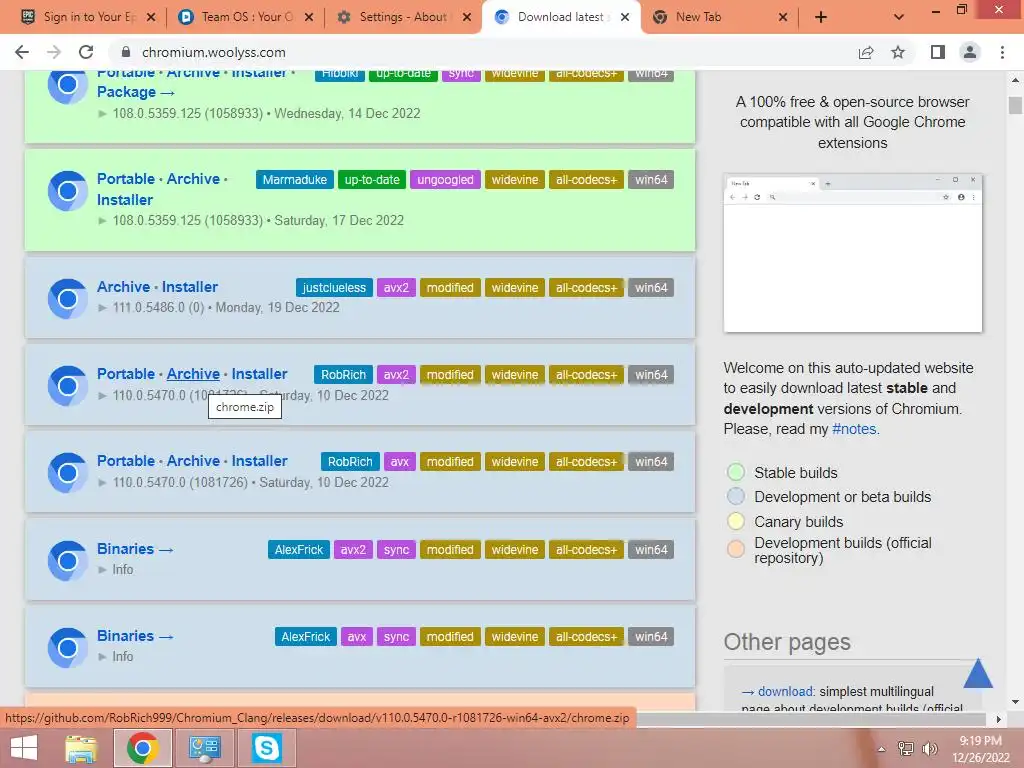Expand Info under AlexFrick avx Binaries
Image resolution: width=1024 pixels, height=768 pixels.
coord(102,656)
